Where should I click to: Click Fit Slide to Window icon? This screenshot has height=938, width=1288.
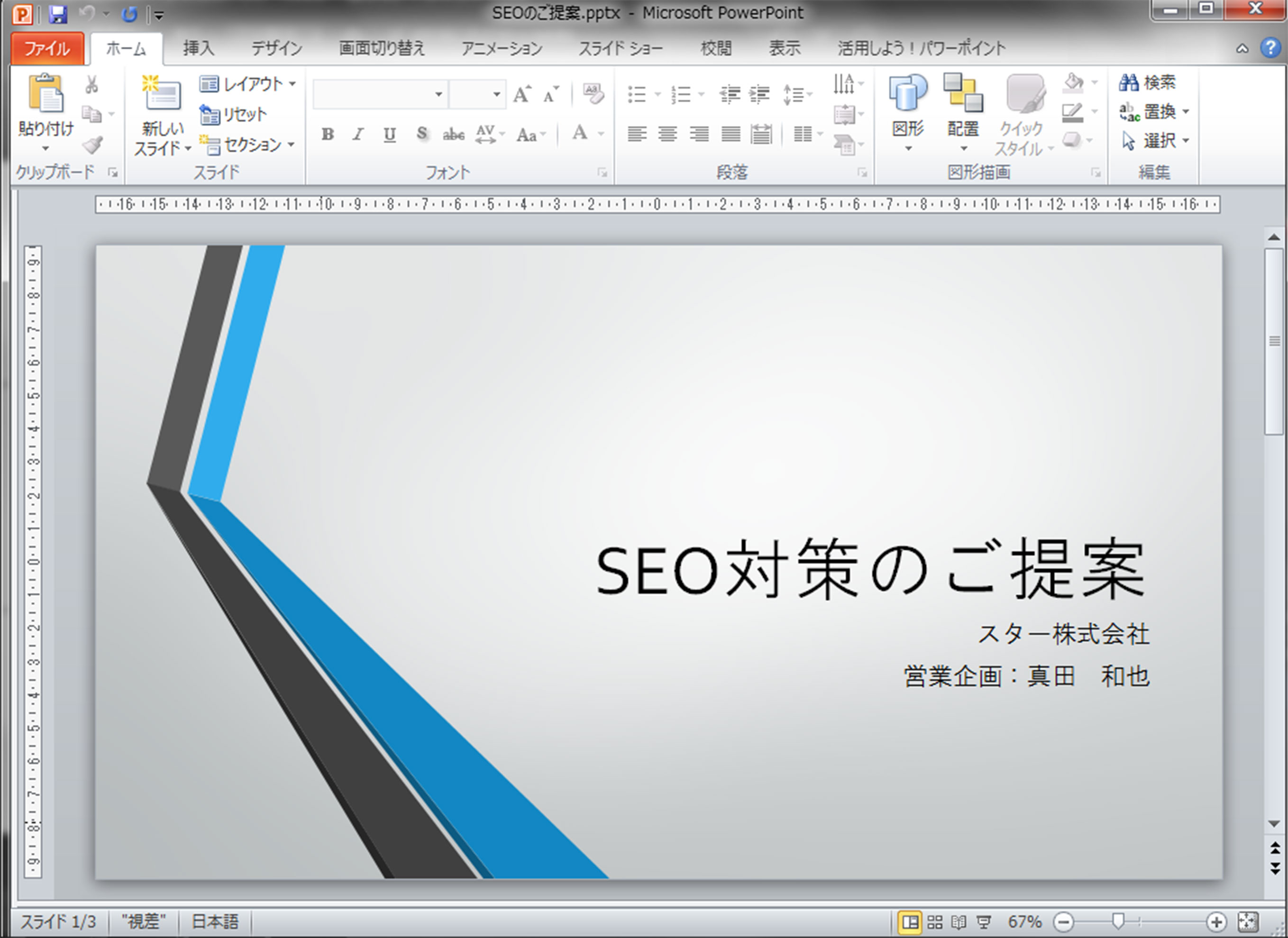click(x=1248, y=921)
